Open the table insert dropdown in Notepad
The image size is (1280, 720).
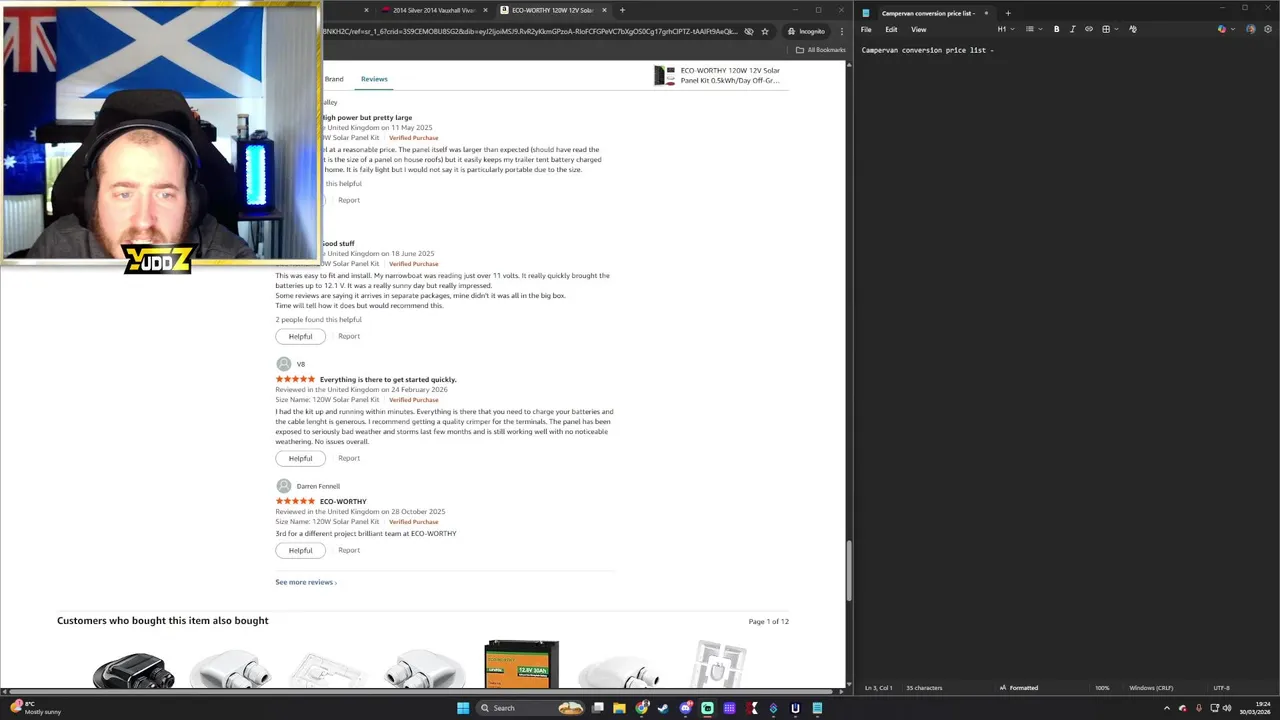pos(1109,29)
